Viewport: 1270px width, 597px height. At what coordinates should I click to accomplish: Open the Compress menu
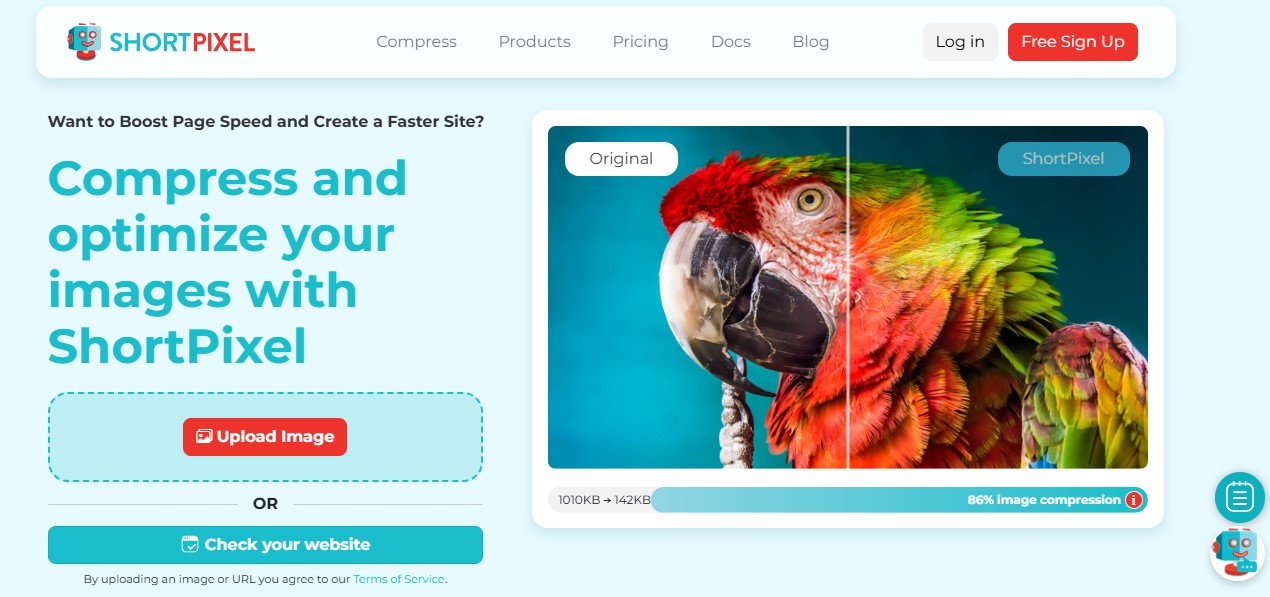point(416,42)
